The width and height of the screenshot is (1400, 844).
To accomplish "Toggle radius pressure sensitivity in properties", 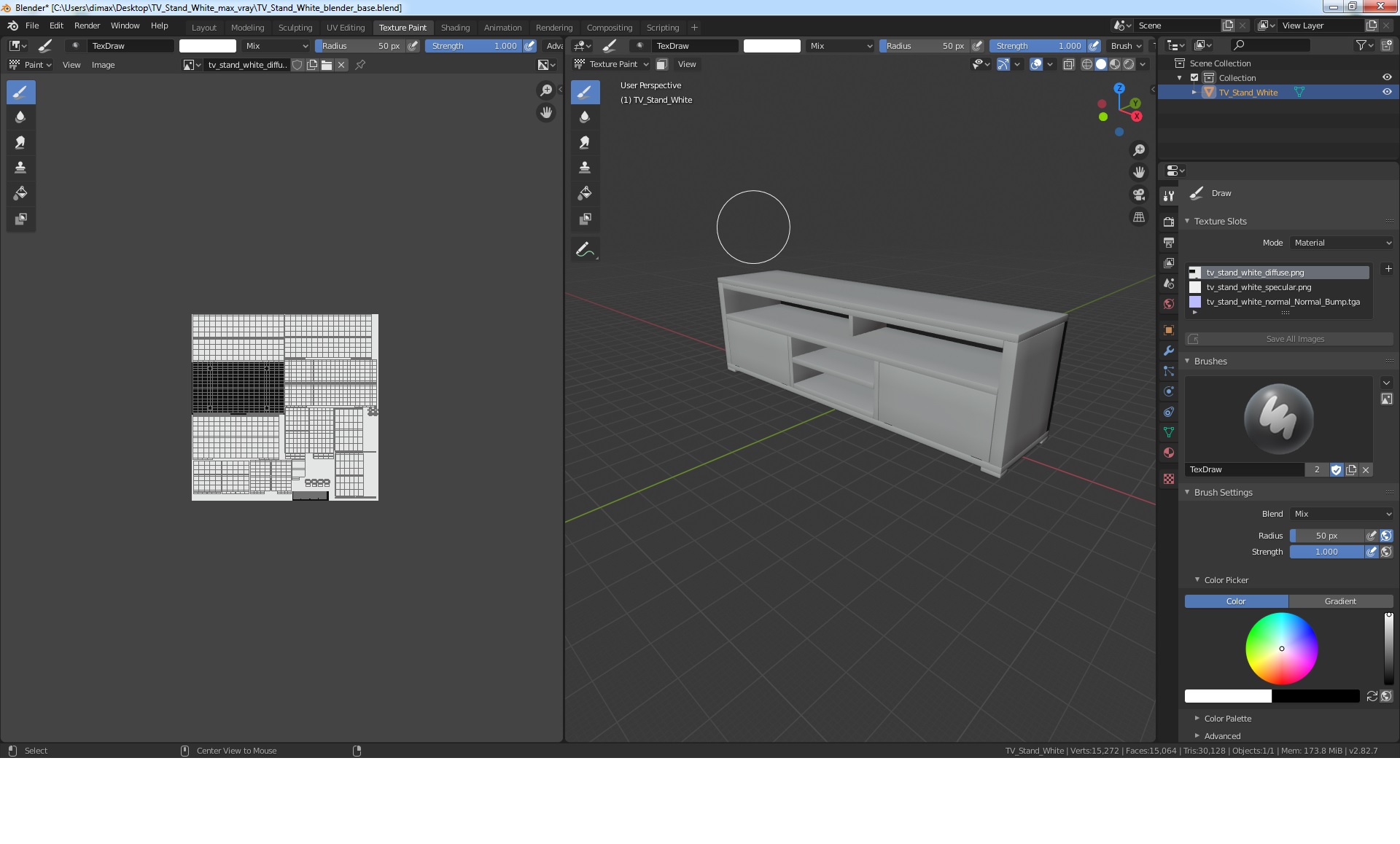I will coord(1372,536).
